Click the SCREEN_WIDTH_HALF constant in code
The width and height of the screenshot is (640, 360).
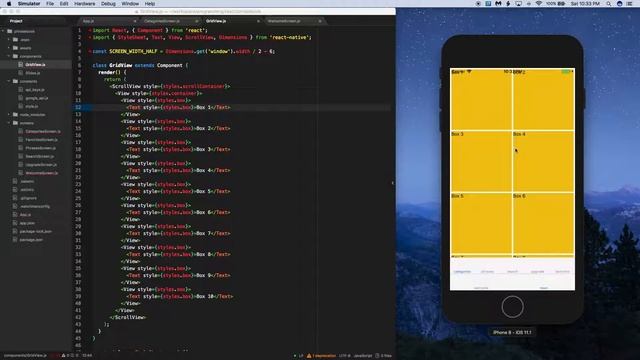[133, 51]
